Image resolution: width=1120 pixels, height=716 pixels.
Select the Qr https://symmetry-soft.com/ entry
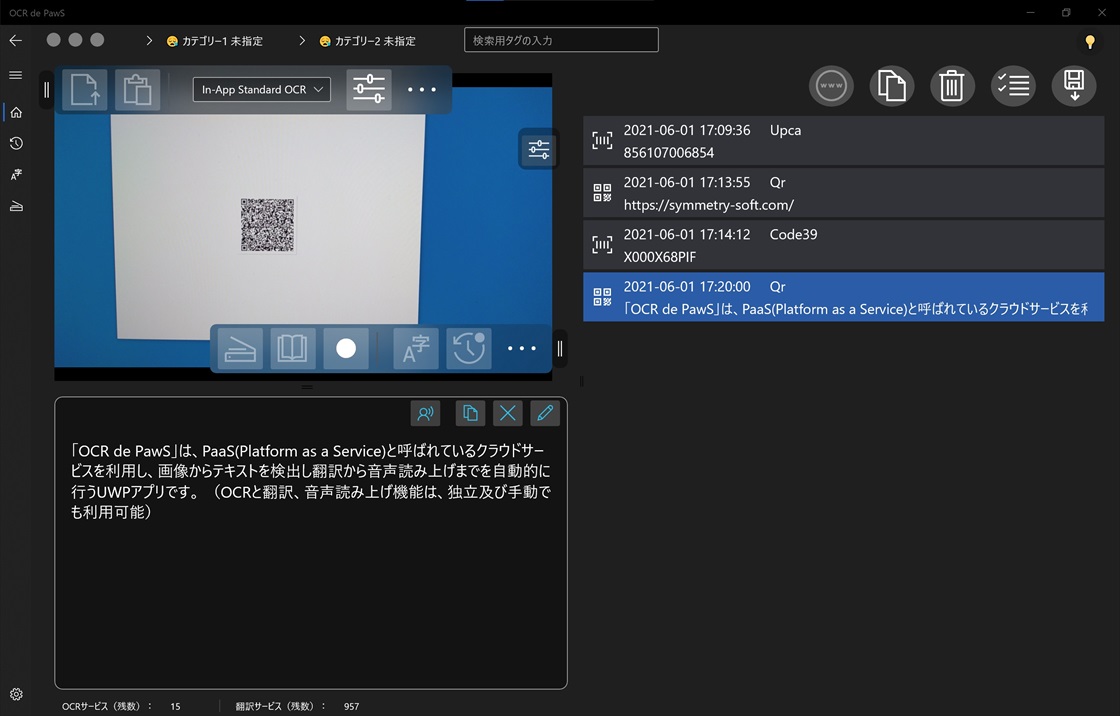[844, 193]
